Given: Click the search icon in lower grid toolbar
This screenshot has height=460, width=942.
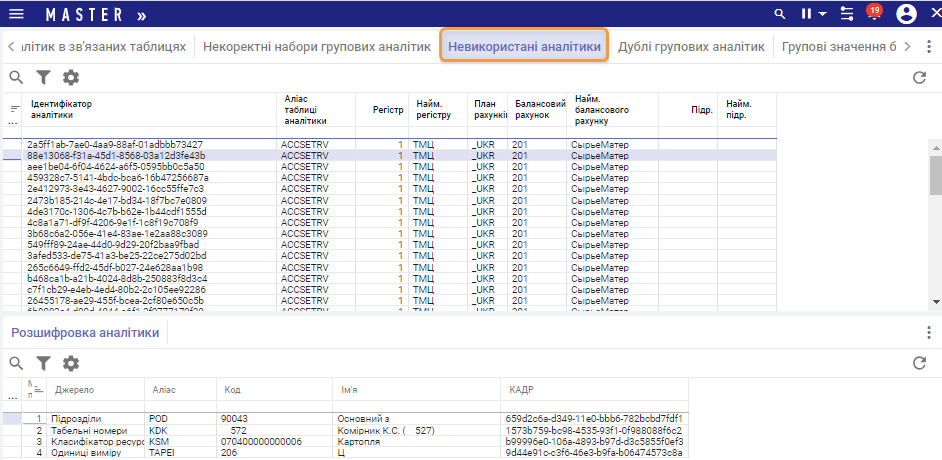Looking at the screenshot, I should tap(16, 363).
